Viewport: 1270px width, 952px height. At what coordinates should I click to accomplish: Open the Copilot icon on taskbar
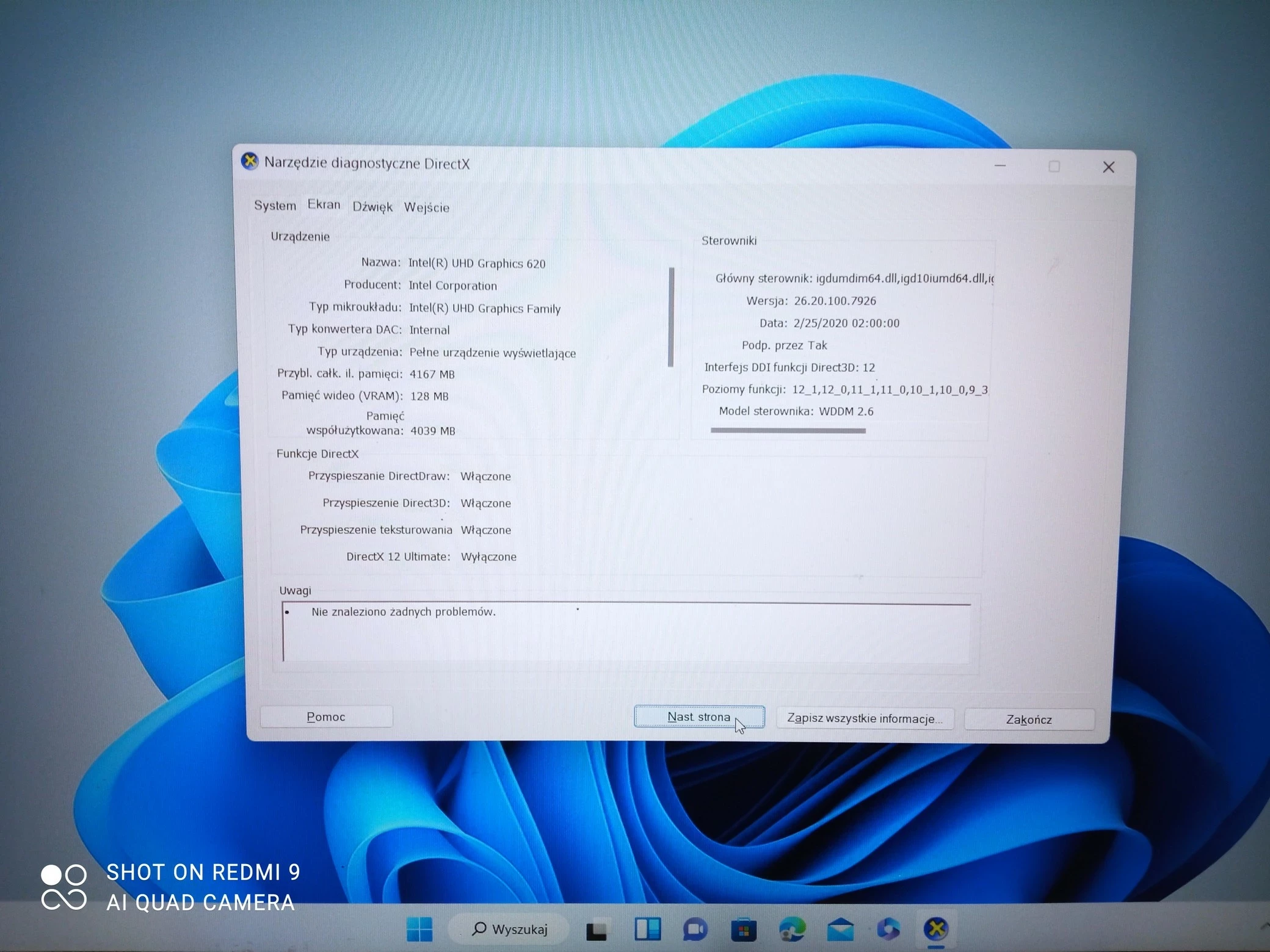(x=888, y=929)
